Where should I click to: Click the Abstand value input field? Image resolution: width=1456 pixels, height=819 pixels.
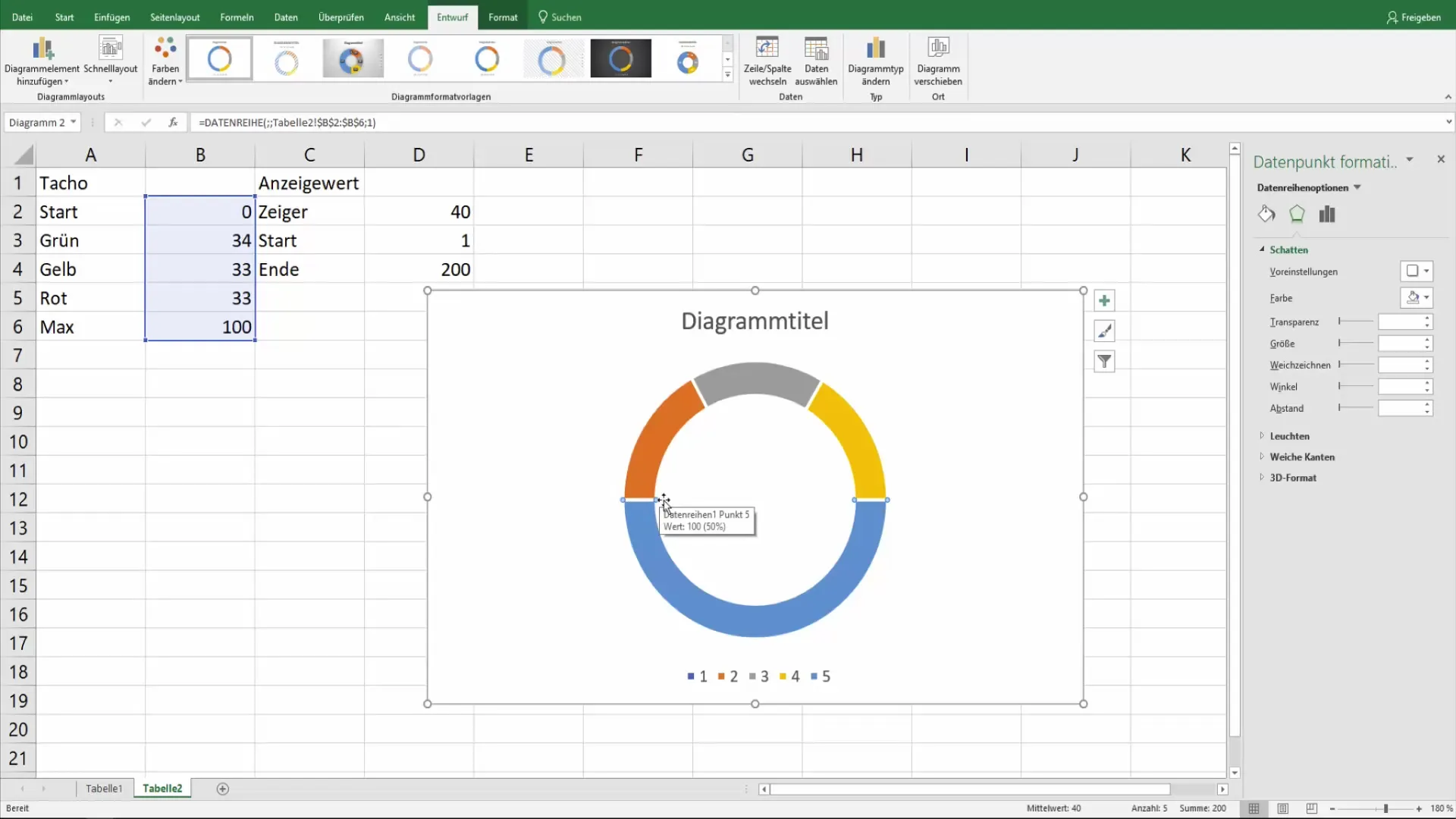[x=1400, y=408]
